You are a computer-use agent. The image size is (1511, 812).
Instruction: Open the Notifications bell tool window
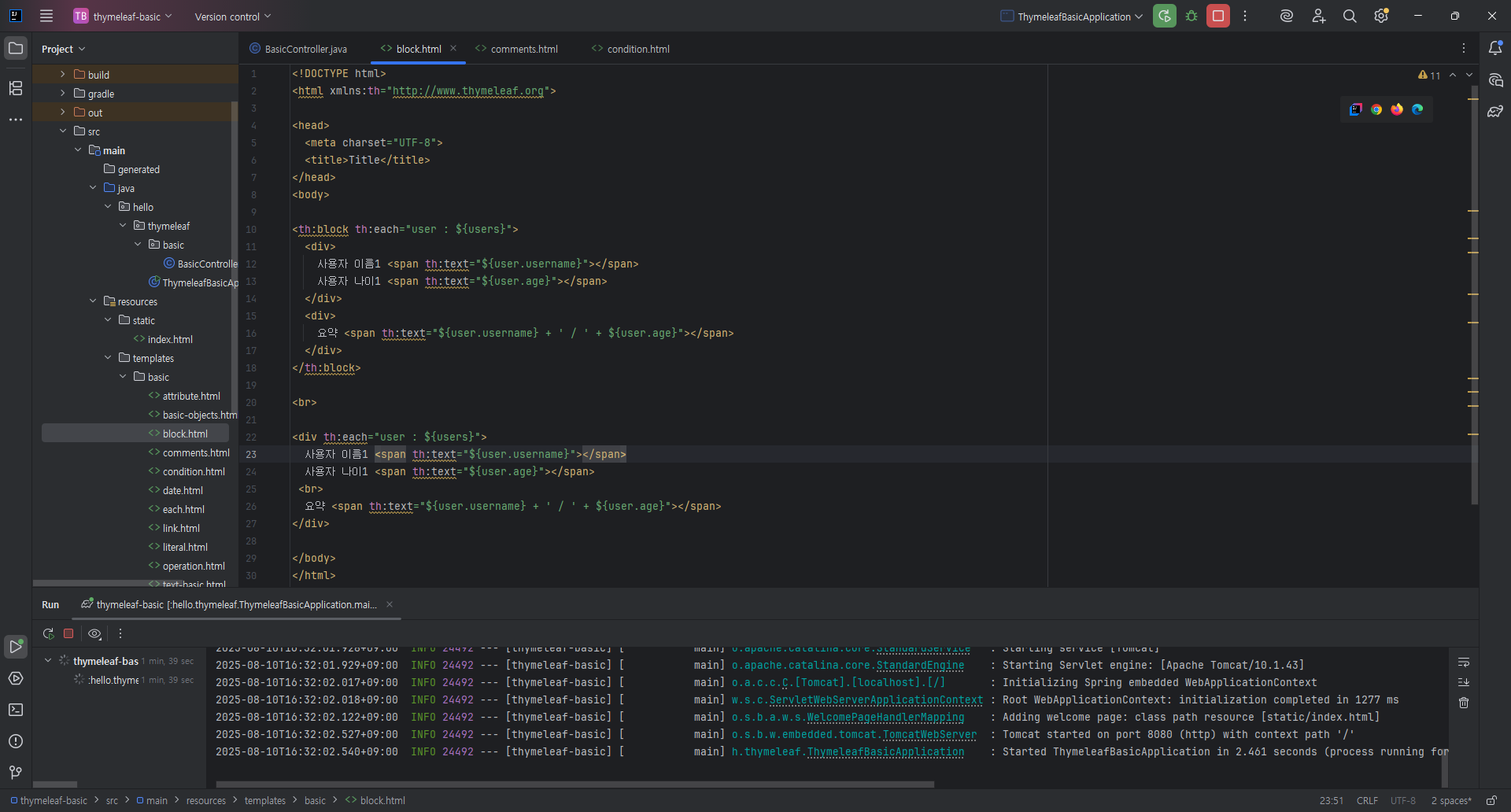[1495, 49]
